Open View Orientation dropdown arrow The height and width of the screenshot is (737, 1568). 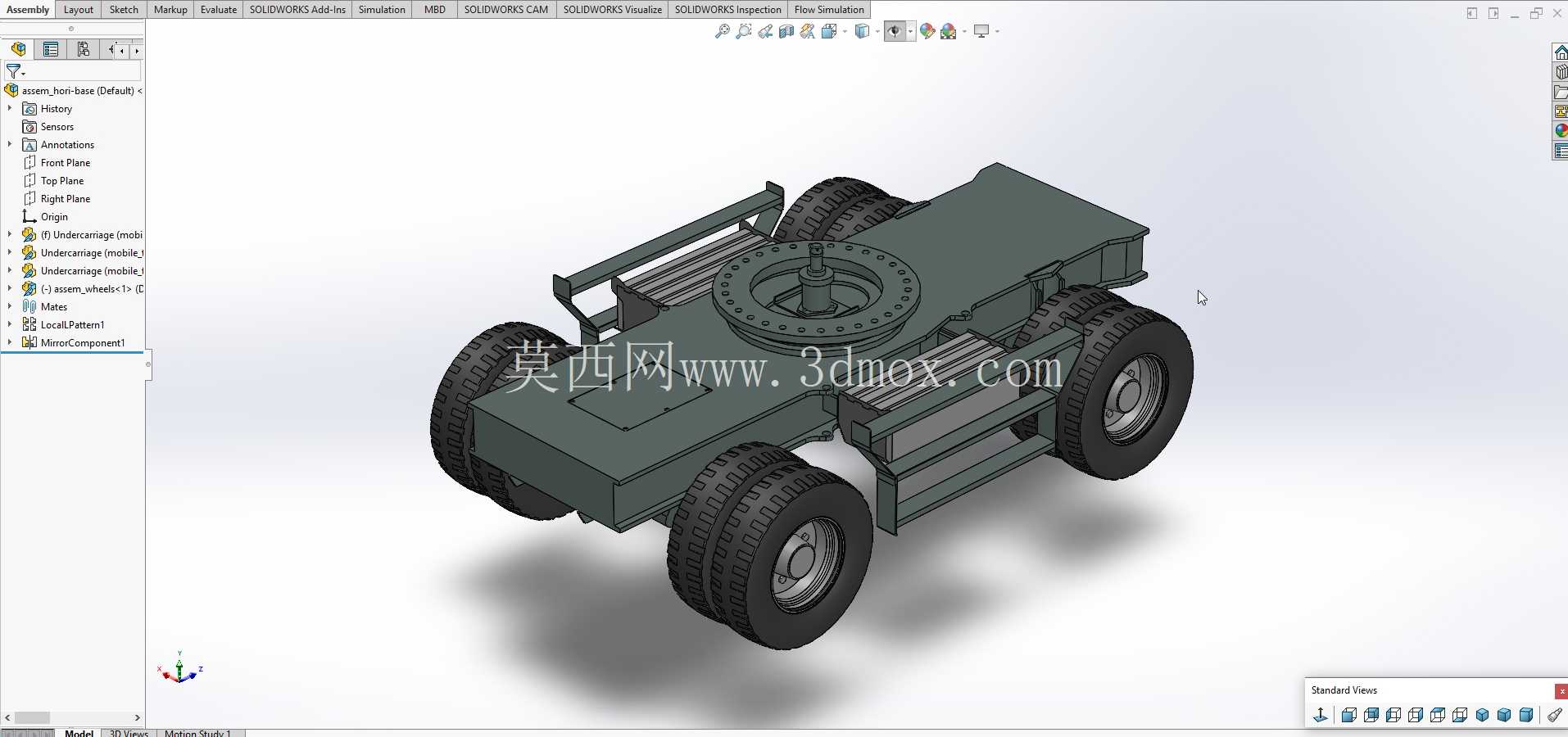tap(845, 32)
